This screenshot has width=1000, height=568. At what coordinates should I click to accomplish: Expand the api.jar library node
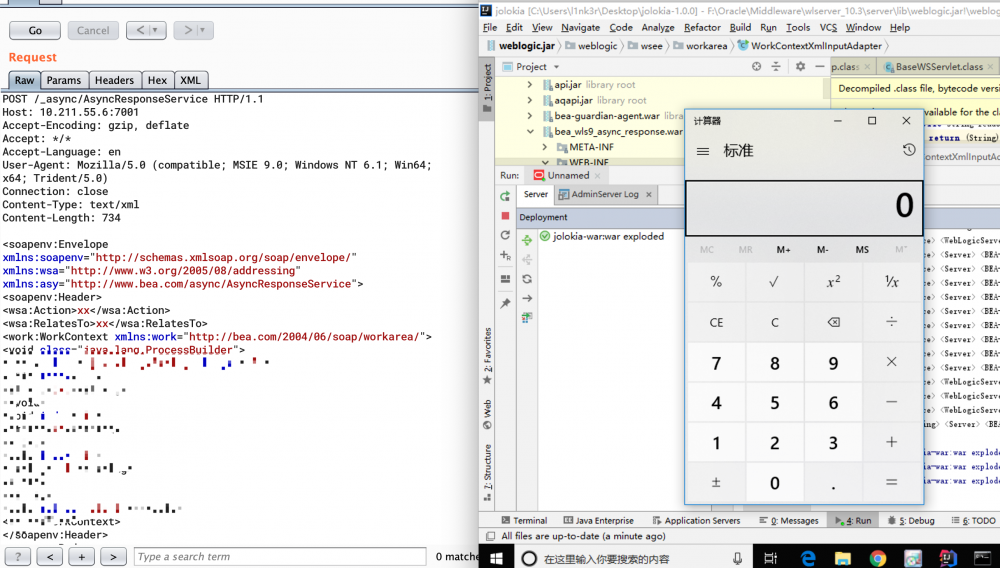(530, 85)
